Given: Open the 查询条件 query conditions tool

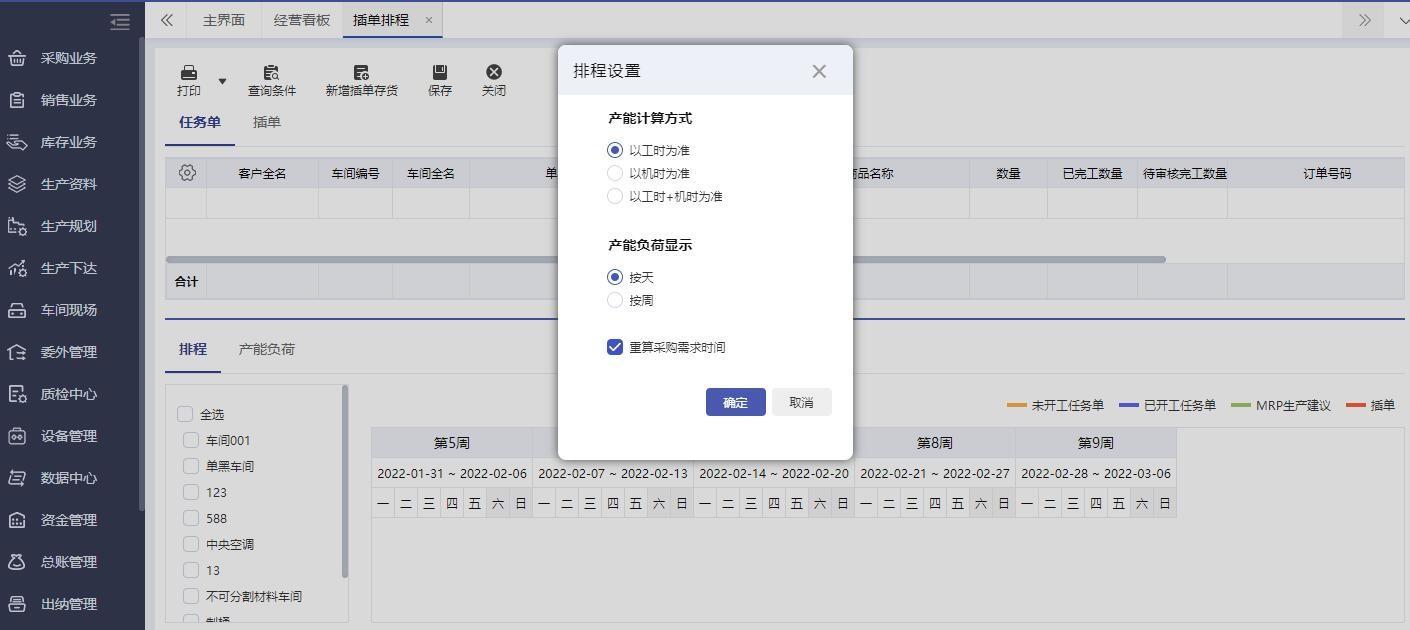Looking at the screenshot, I should tap(271, 73).
